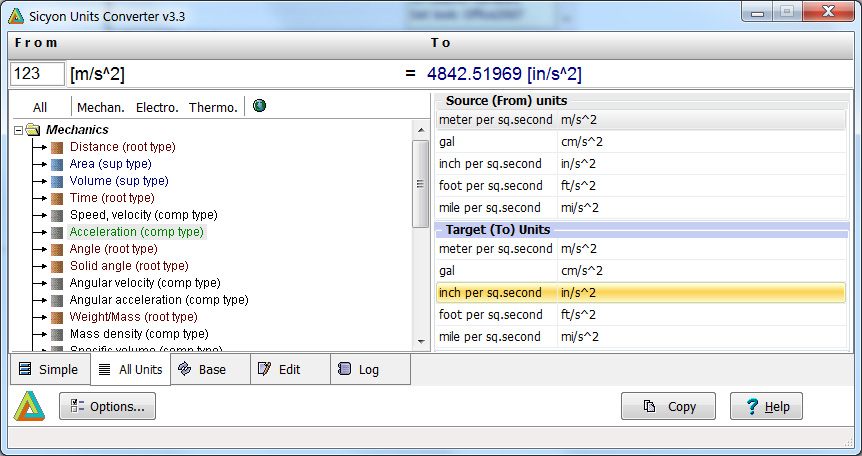Switch to the All Units tab
862x456 pixels.
click(x=130, y=370)
